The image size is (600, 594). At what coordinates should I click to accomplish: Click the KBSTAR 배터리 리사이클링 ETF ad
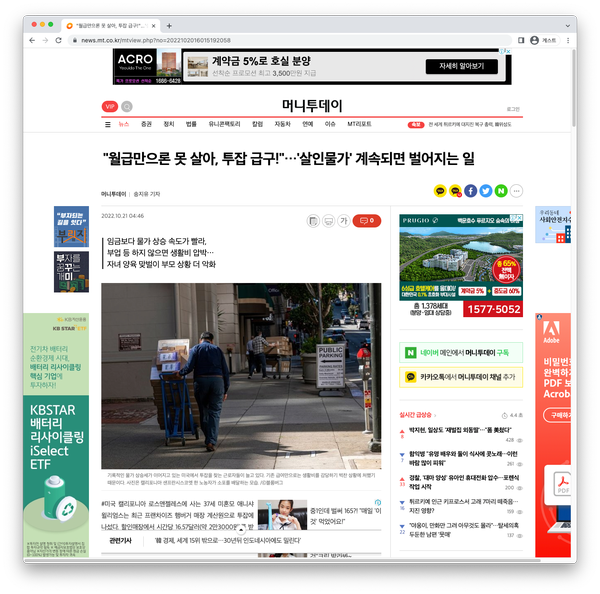pos(56,435)
